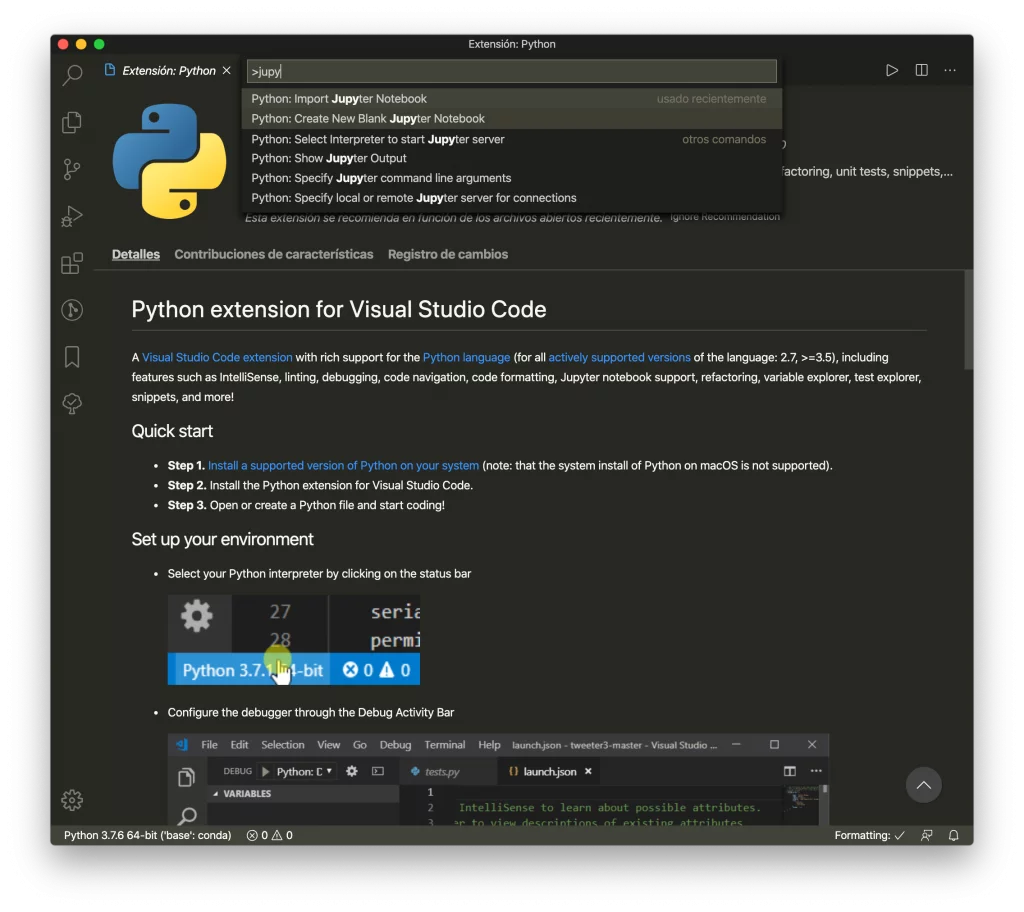Open the more actions ellipsis menu
Image resolution: width=1024 pixels, height=912 pixels.
[950, 71]
